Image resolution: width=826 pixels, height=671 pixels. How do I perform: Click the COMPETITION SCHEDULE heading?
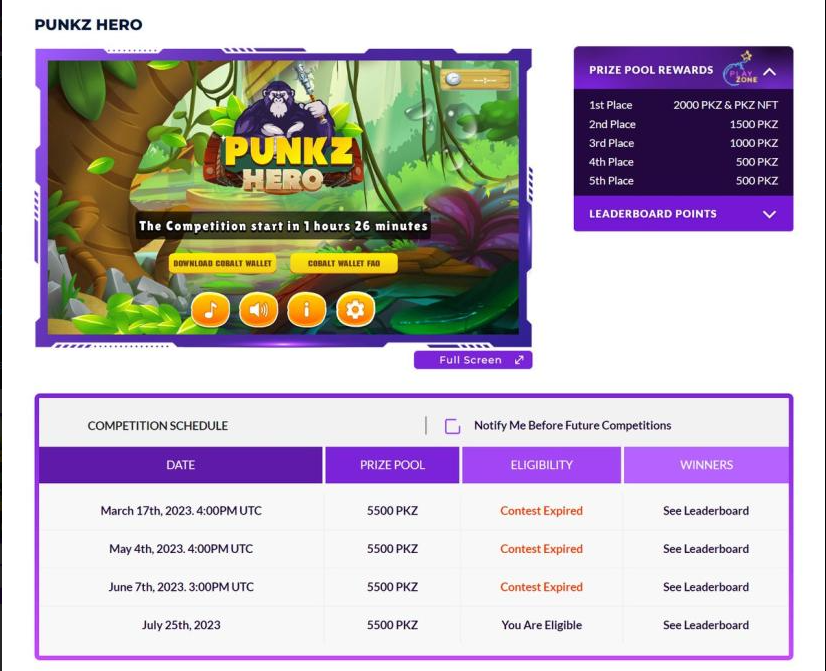click(x=158, y=426)
